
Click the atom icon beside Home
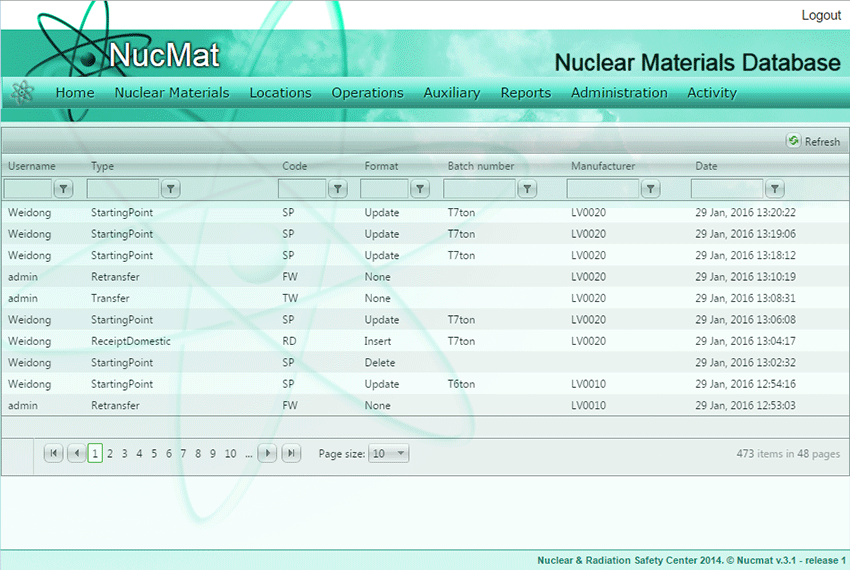click(22, 92)
